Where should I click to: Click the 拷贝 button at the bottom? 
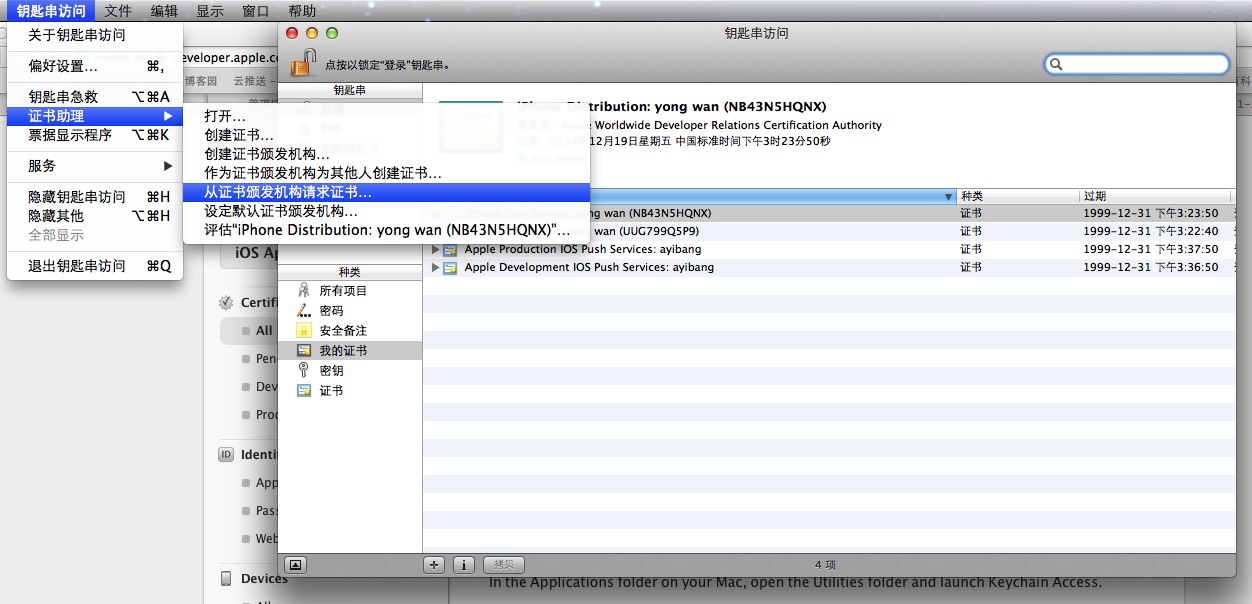(x=504, y=564)
